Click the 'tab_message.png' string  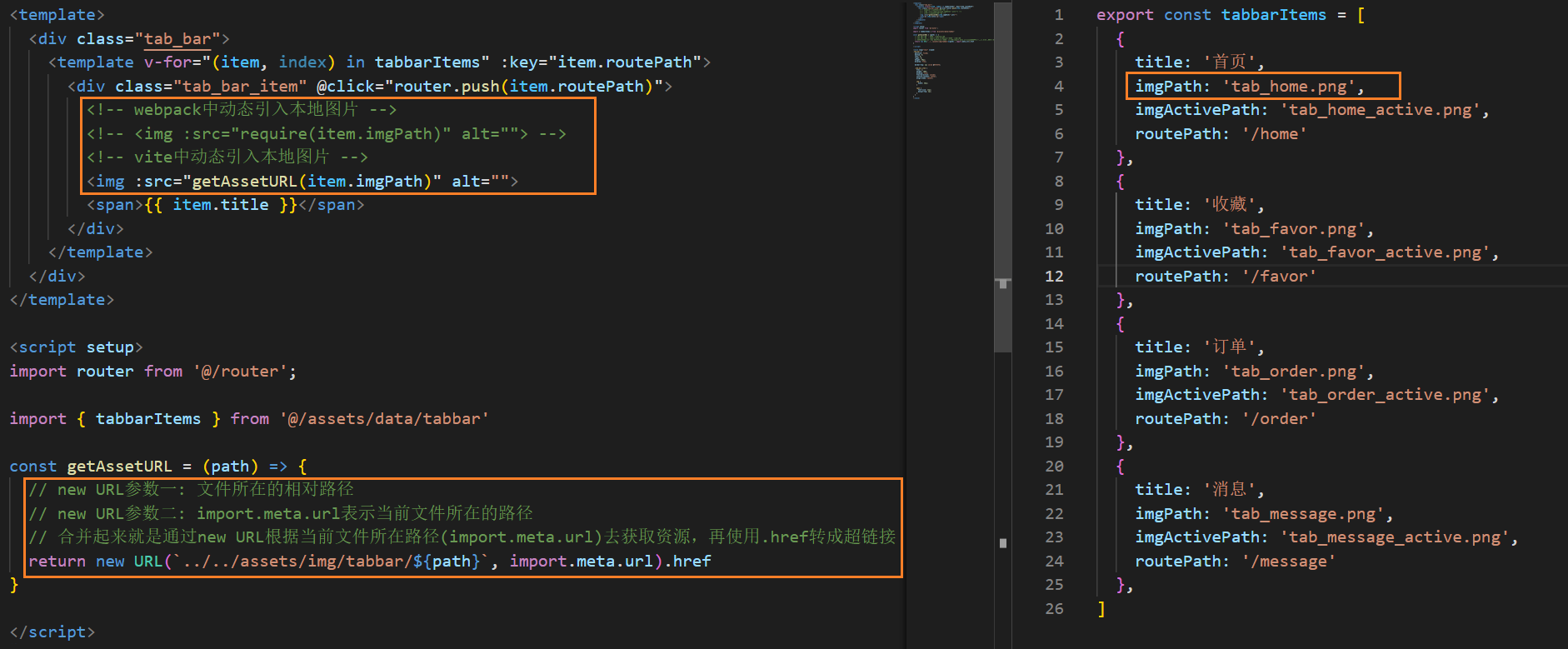1303,514
